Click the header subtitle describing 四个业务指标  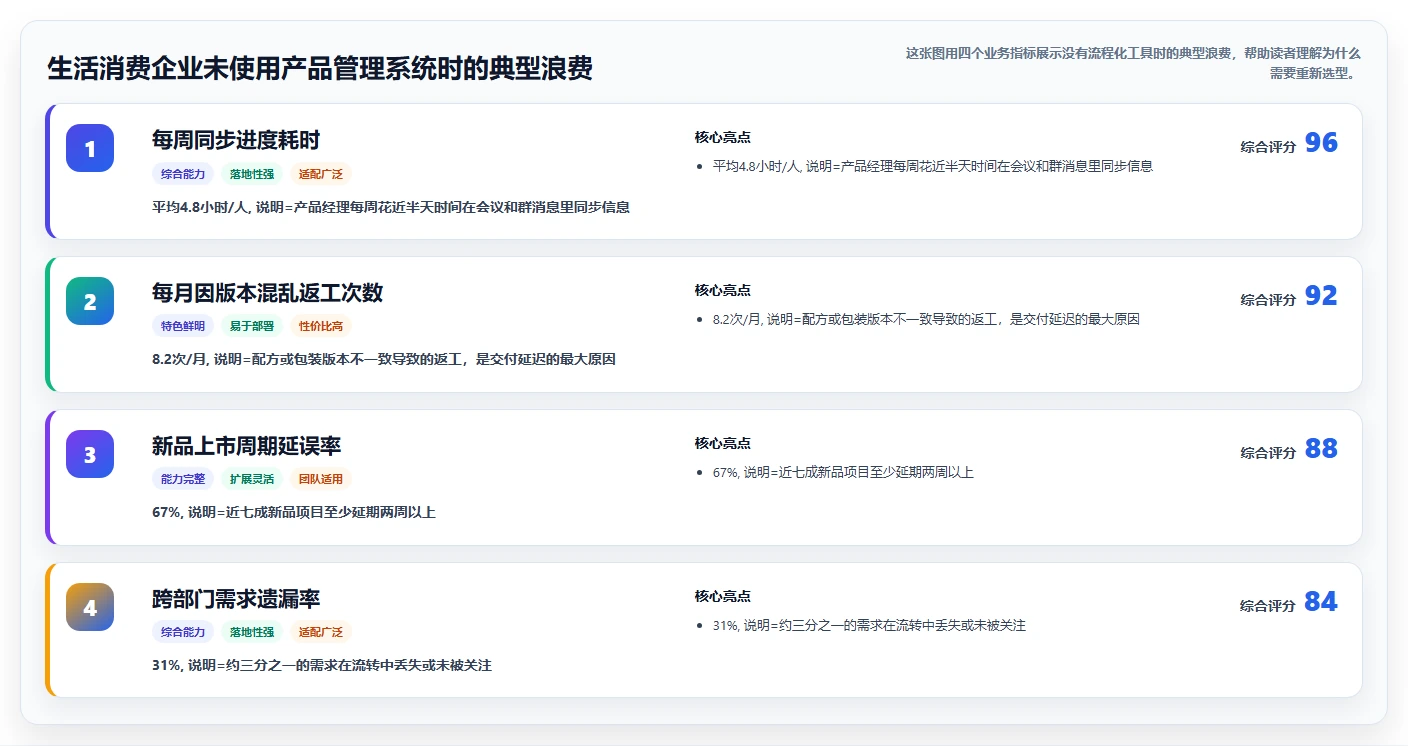click(1133, 63)
